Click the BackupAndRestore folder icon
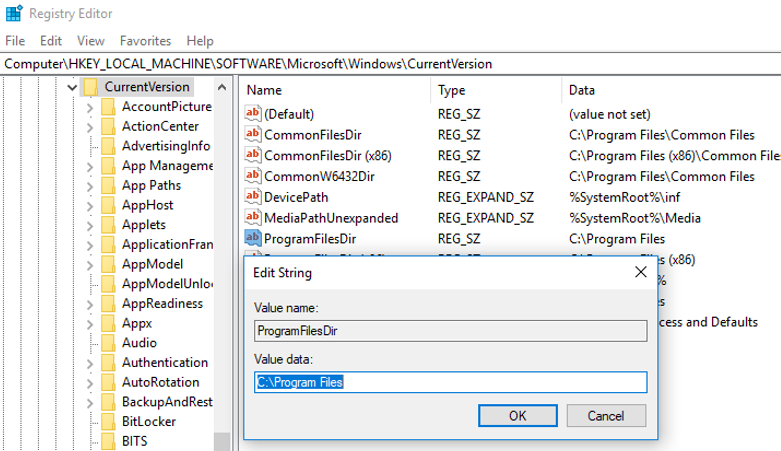781x451 pixels. 108,402
